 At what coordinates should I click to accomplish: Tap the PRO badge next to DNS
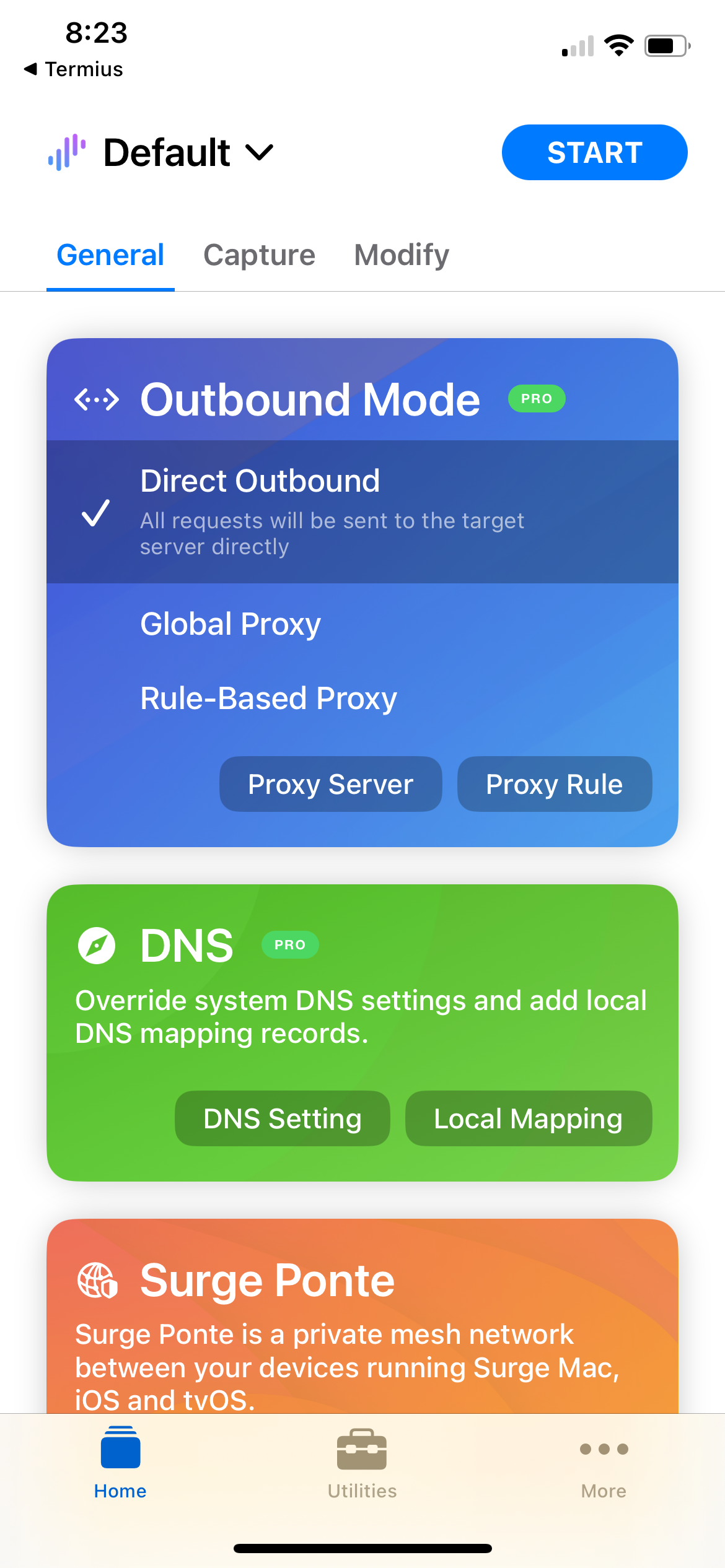pos(290,945)
